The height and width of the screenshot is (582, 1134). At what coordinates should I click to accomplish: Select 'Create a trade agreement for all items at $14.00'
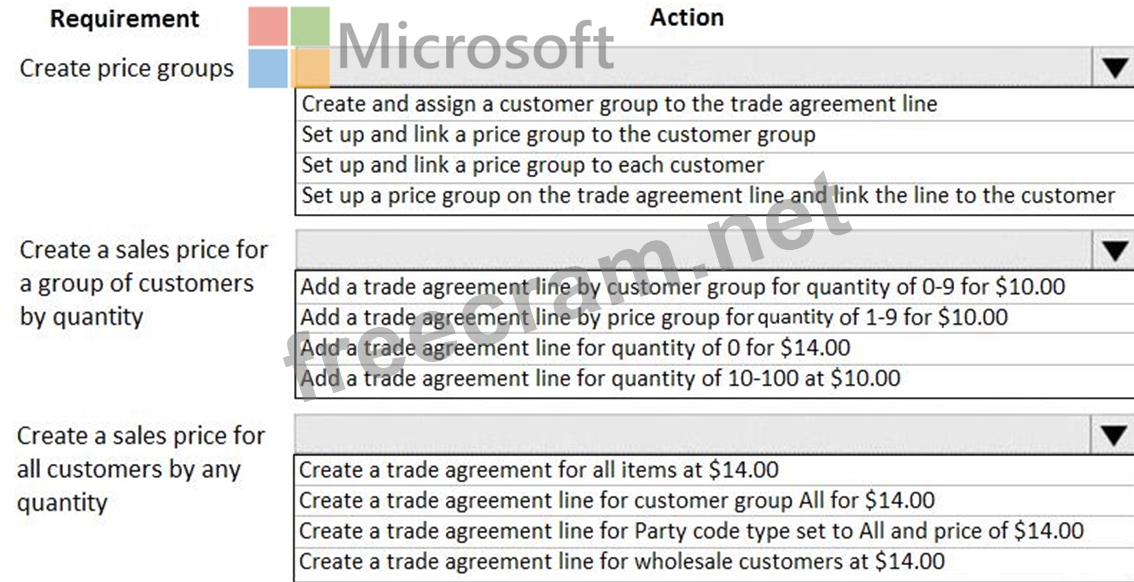point(538,469)
